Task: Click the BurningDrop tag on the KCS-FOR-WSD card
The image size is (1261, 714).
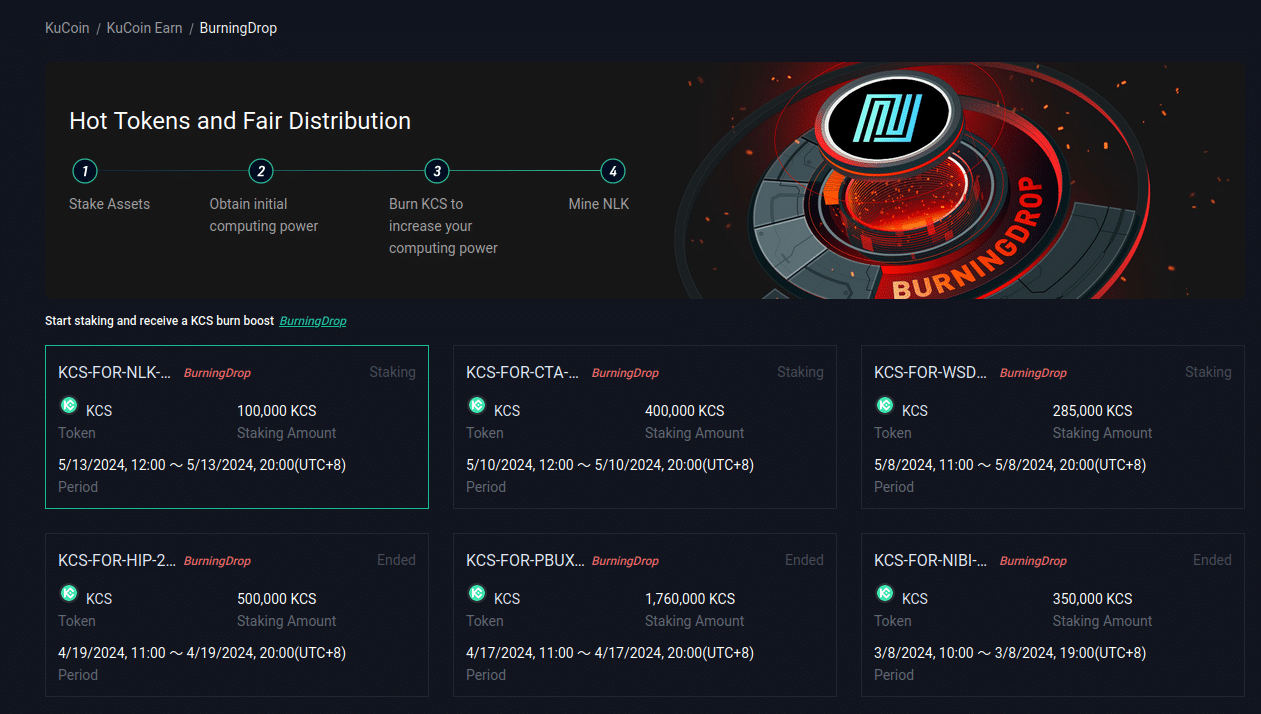Action: (1033, 373)
